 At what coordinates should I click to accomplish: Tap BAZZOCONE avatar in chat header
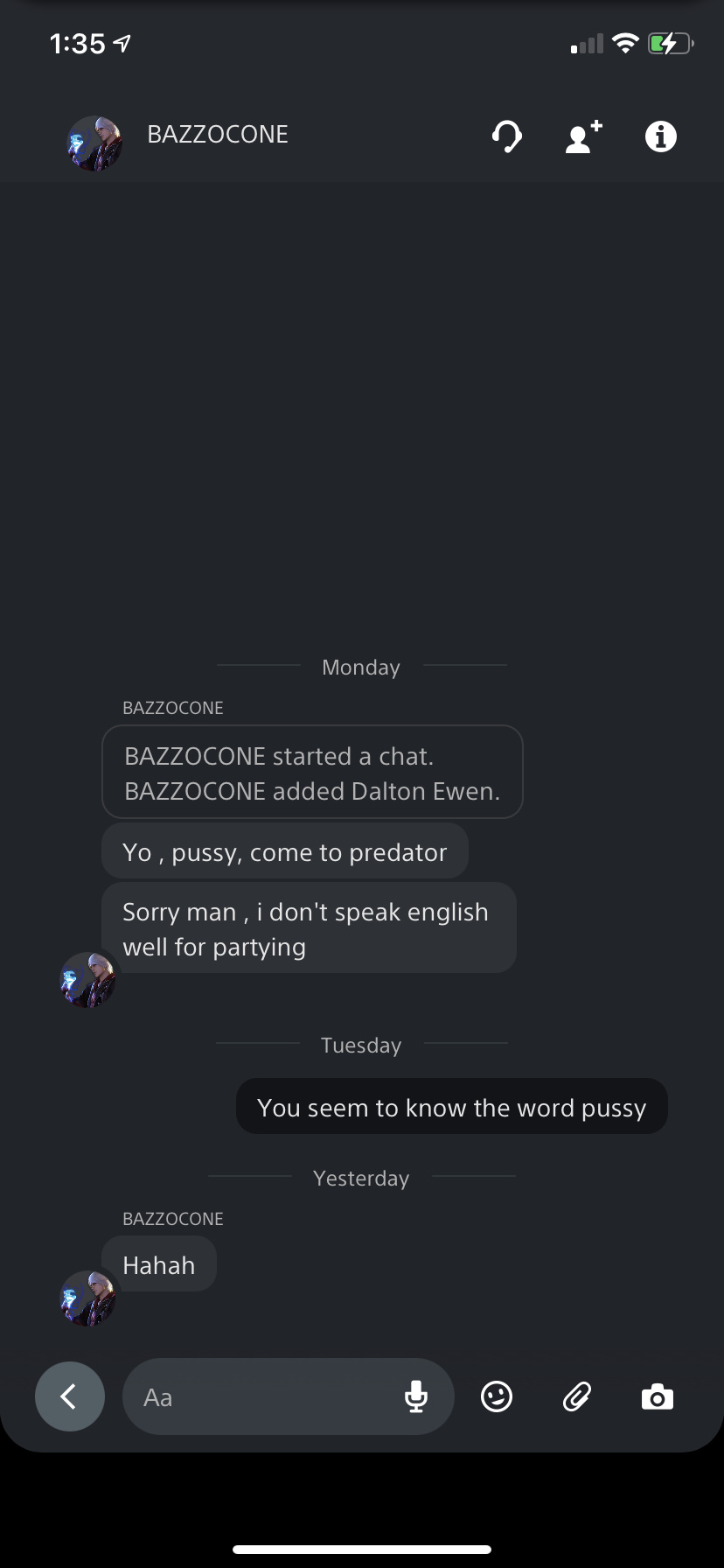pos(94,143)
